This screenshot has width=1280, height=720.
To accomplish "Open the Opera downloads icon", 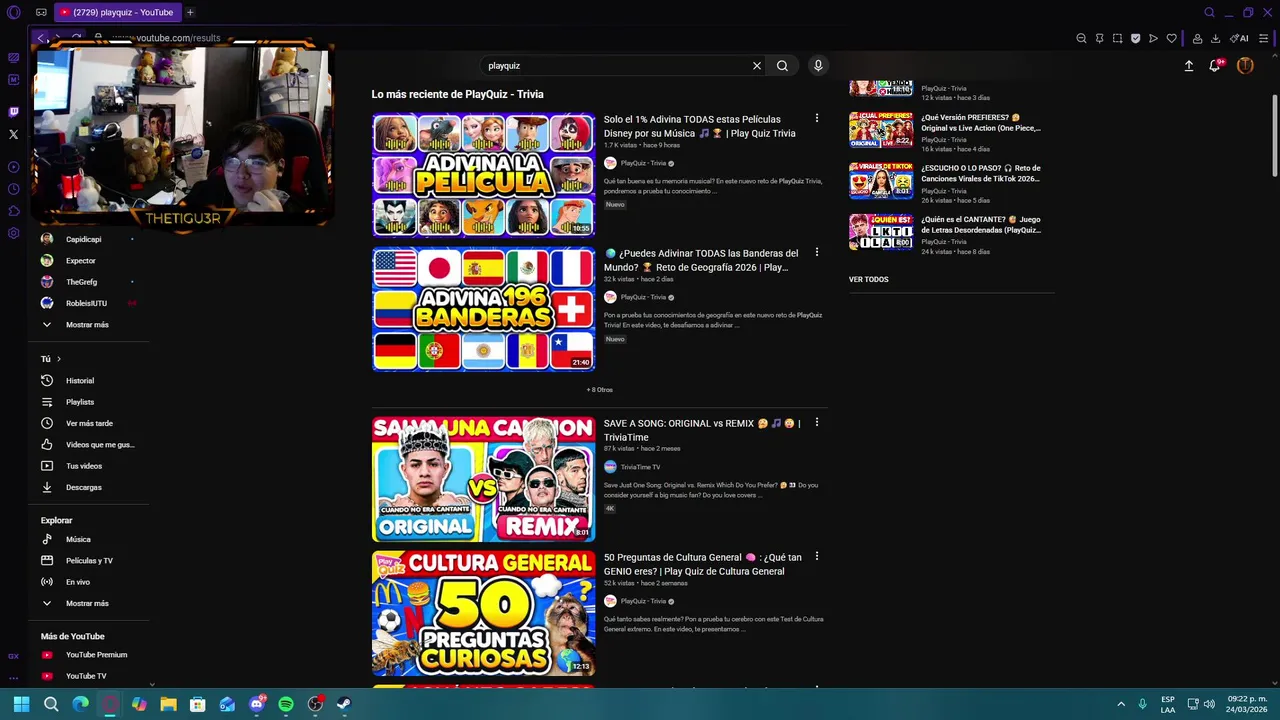I will point(1215,38).
